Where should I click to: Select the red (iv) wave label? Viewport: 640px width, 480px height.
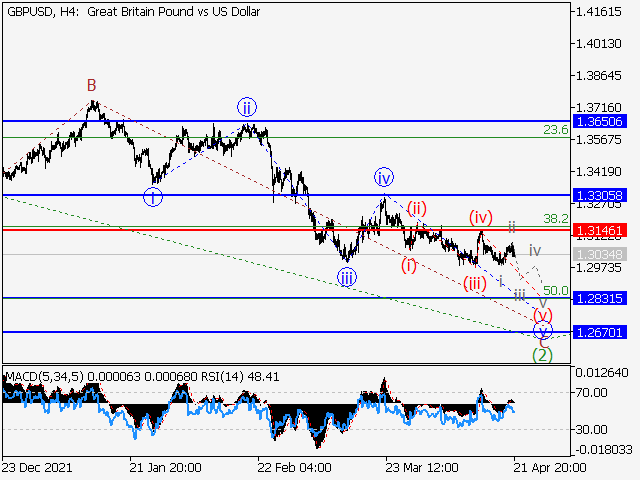(x=481, y=217)
